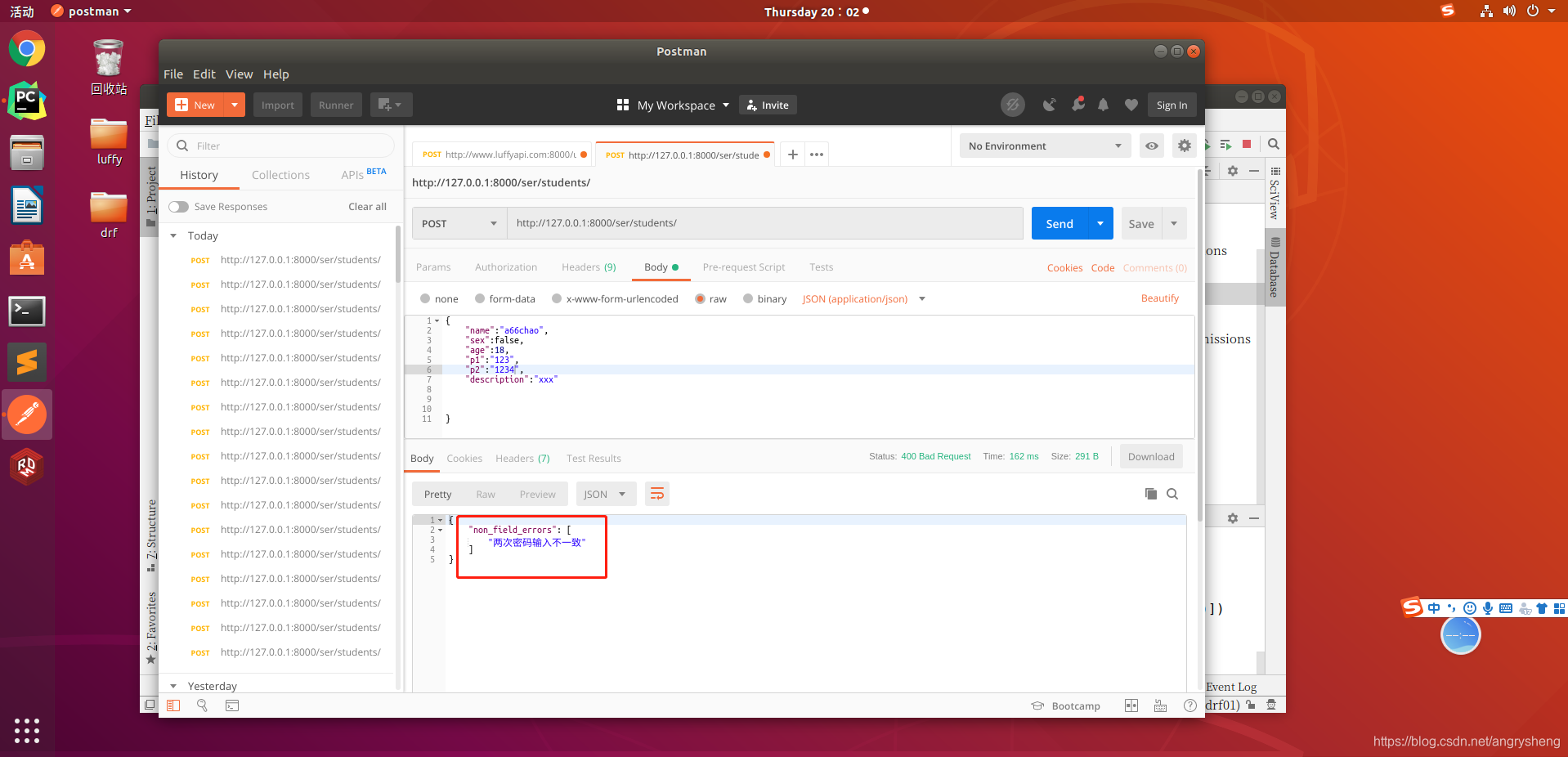Switch to the Headers (9) request tab

589,267
